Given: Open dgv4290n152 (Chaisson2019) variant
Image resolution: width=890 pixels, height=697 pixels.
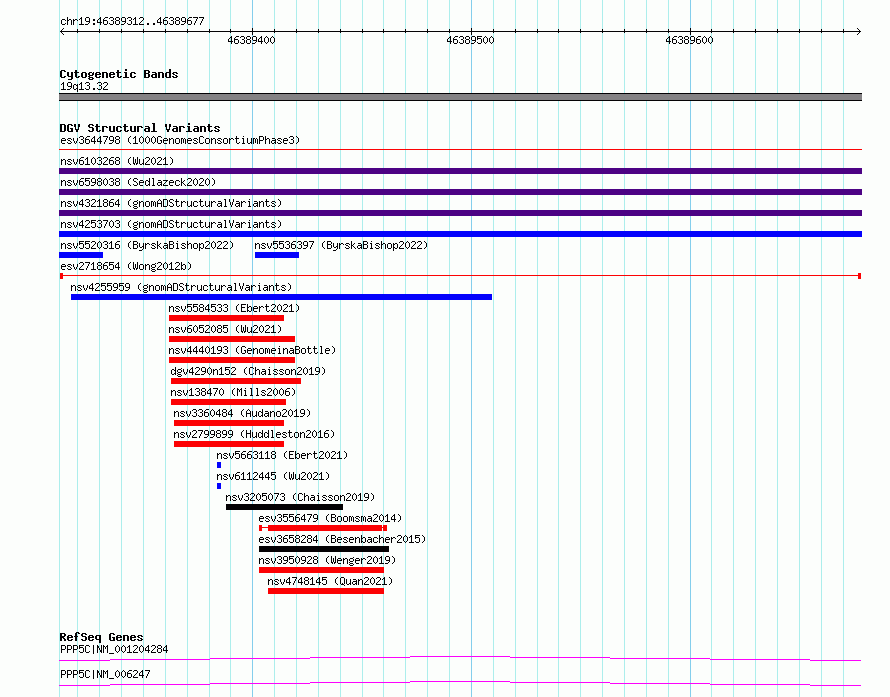Looking at the screenshot, I should (x=248, y=371).
